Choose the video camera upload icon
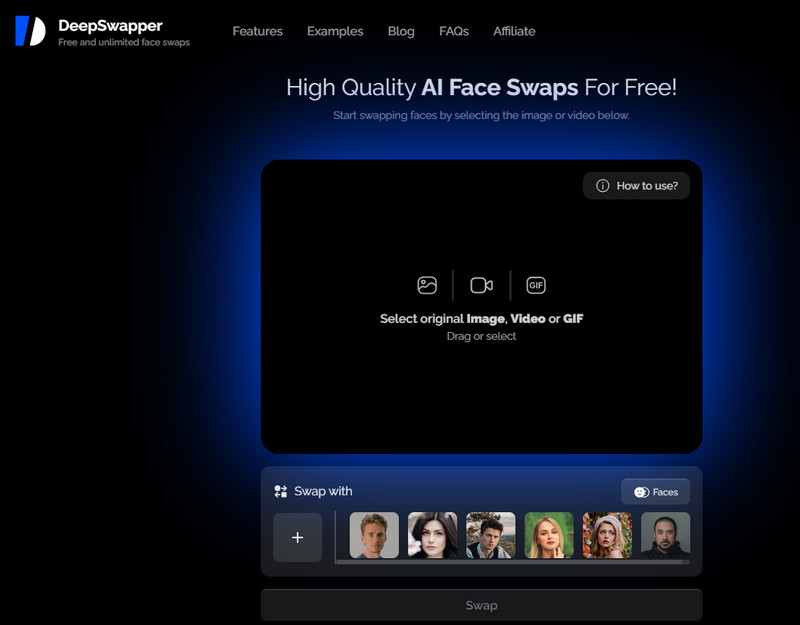The height and width of the screenshot is (625, 800). (x=482, y=285)
